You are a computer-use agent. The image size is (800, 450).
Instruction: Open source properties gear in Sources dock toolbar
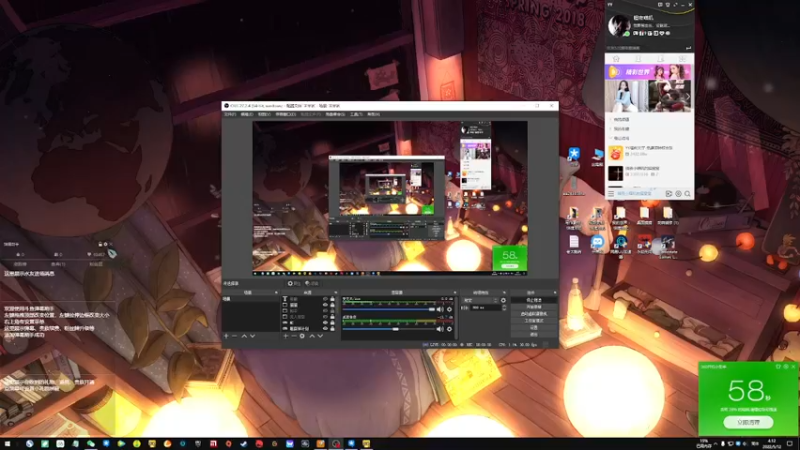(302, 336)
